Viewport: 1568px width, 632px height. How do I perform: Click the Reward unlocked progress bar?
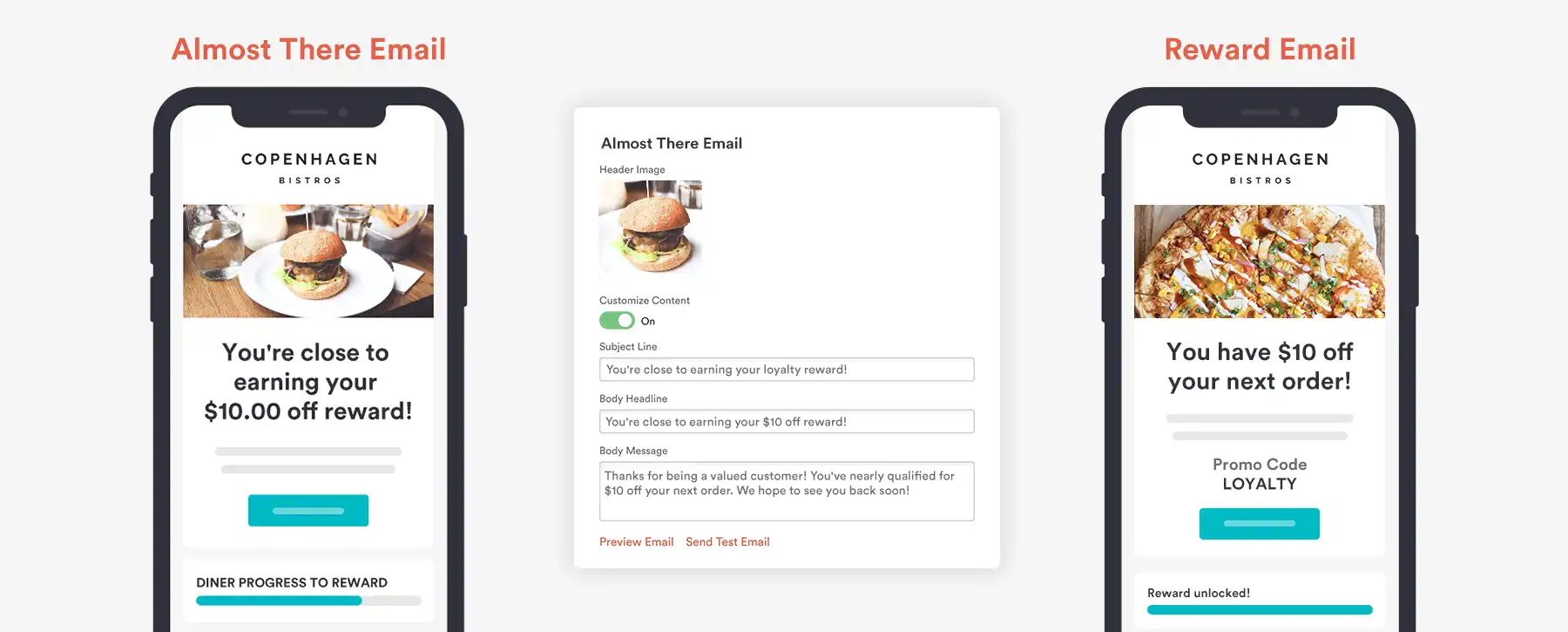tap(1260, 608)
